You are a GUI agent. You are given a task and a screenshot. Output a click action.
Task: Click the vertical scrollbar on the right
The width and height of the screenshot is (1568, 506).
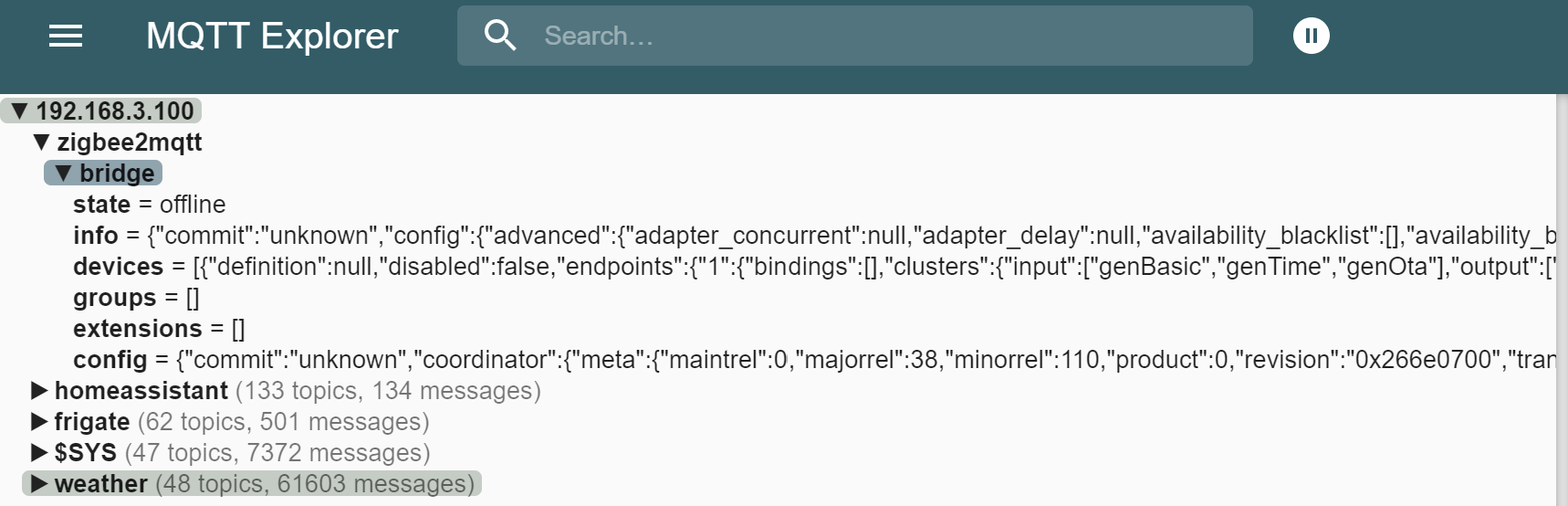coord(1562,300)
